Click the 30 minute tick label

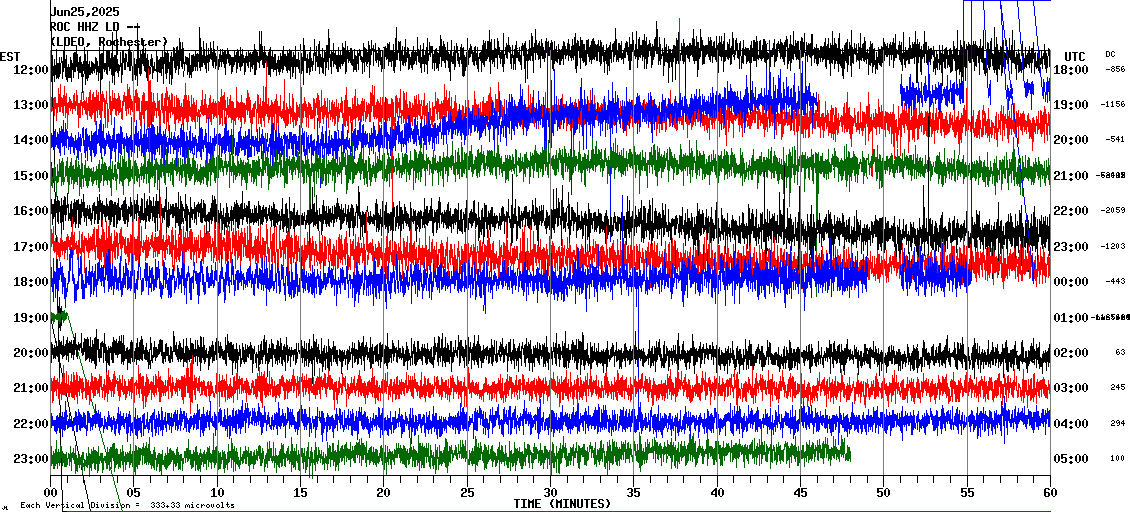point(550,492)
